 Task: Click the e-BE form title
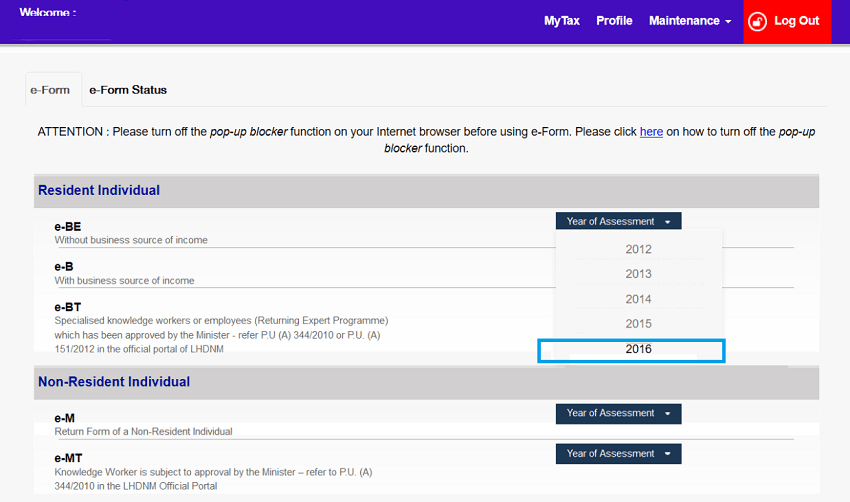coord(68,227)
